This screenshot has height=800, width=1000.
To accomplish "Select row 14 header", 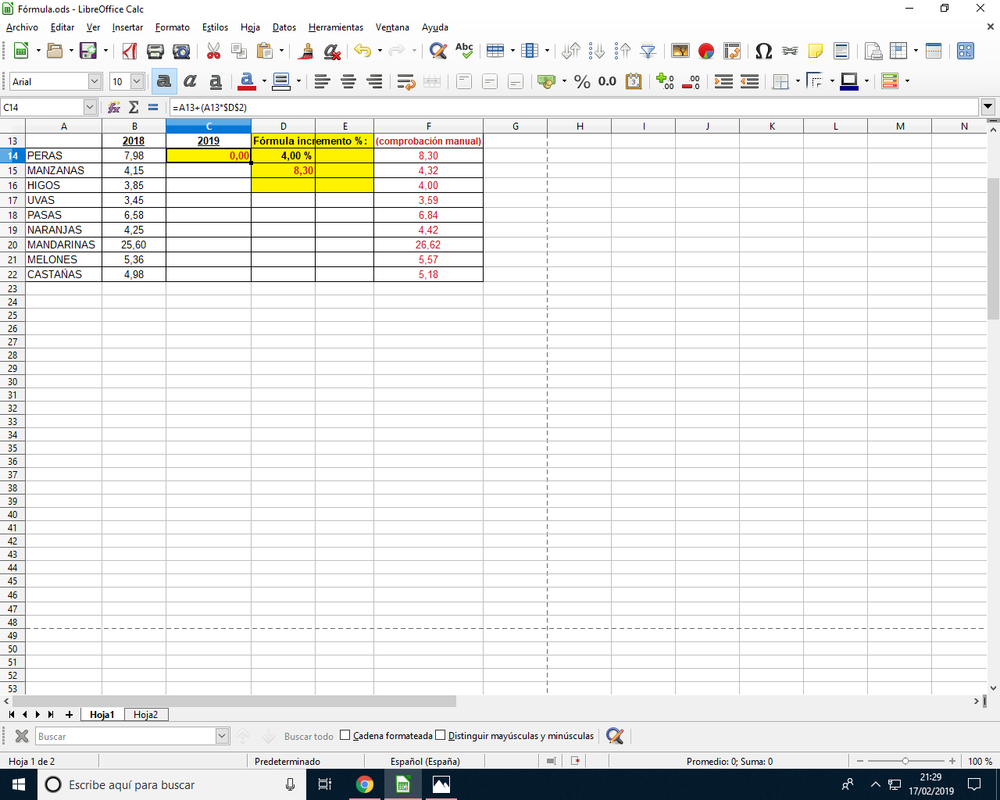I will click(x=12, y=156).
